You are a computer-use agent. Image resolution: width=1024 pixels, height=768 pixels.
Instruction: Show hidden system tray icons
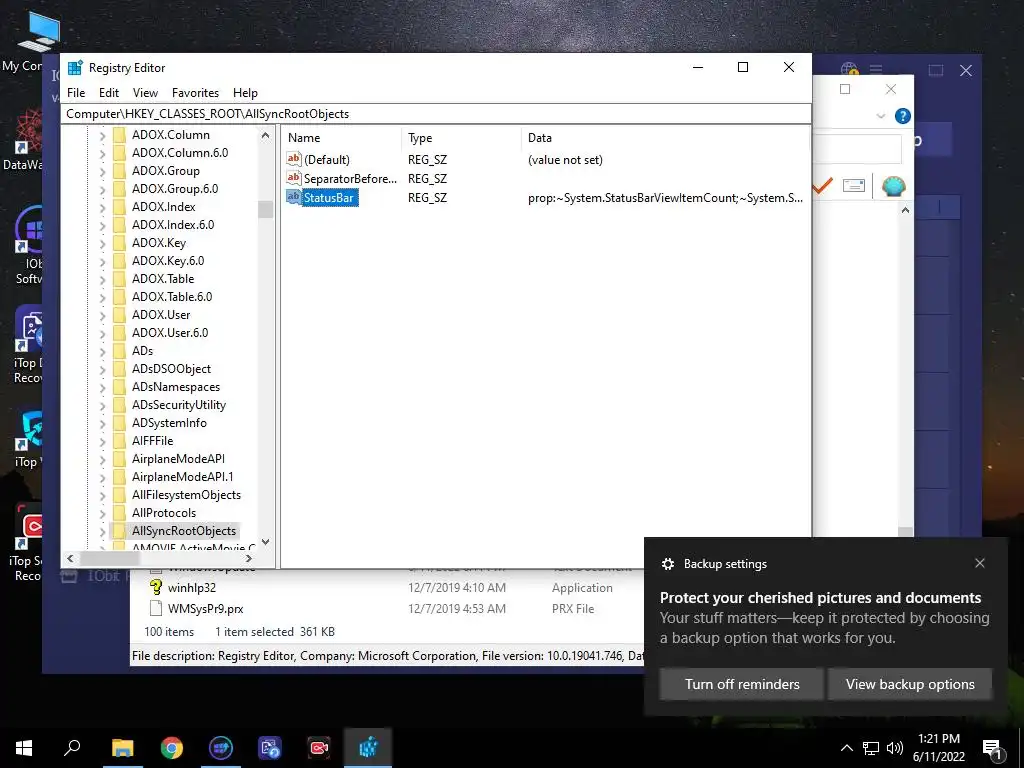tap(846, 748)
